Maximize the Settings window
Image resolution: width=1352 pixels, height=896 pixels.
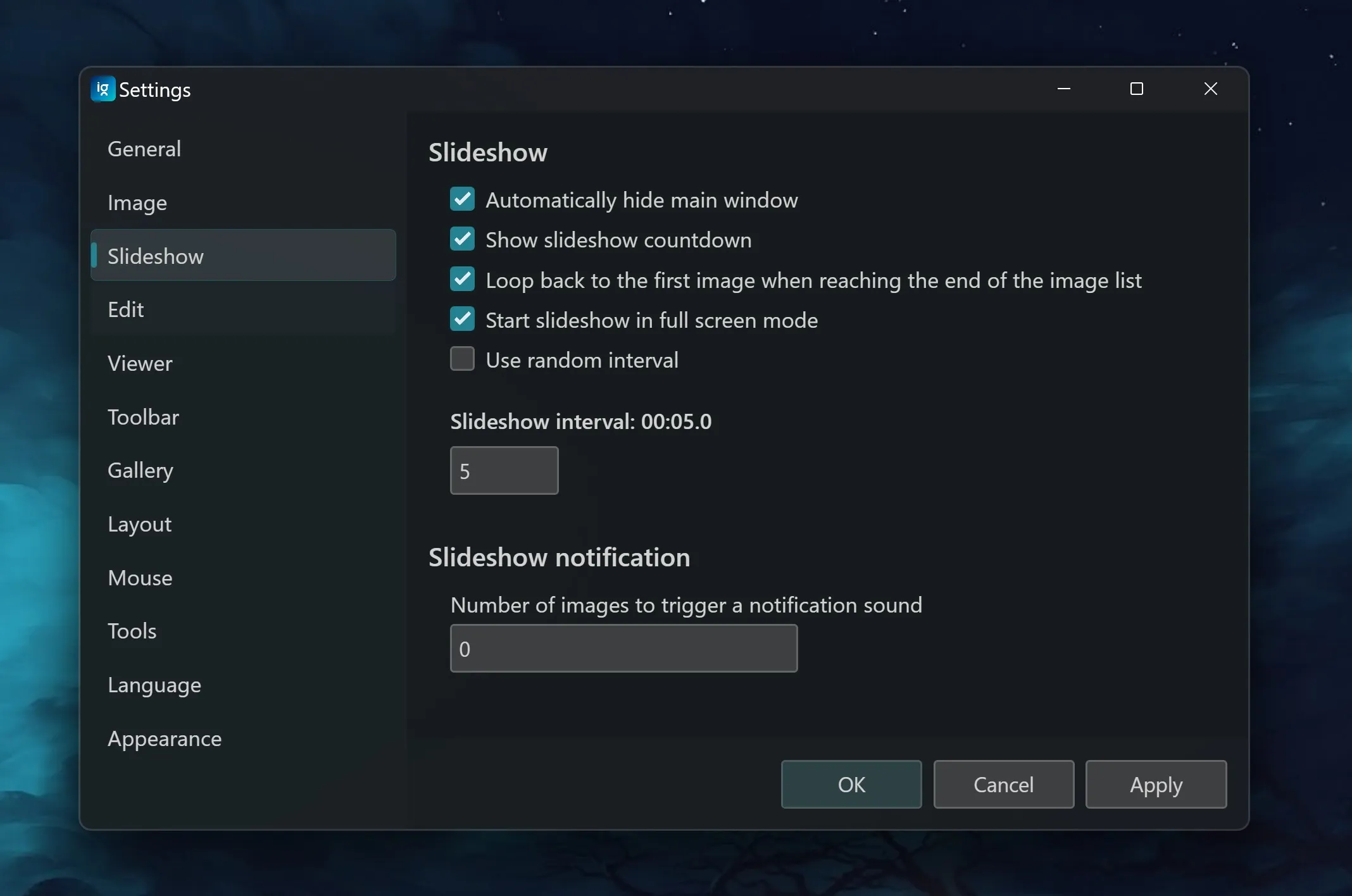[x=1136, y=89]
